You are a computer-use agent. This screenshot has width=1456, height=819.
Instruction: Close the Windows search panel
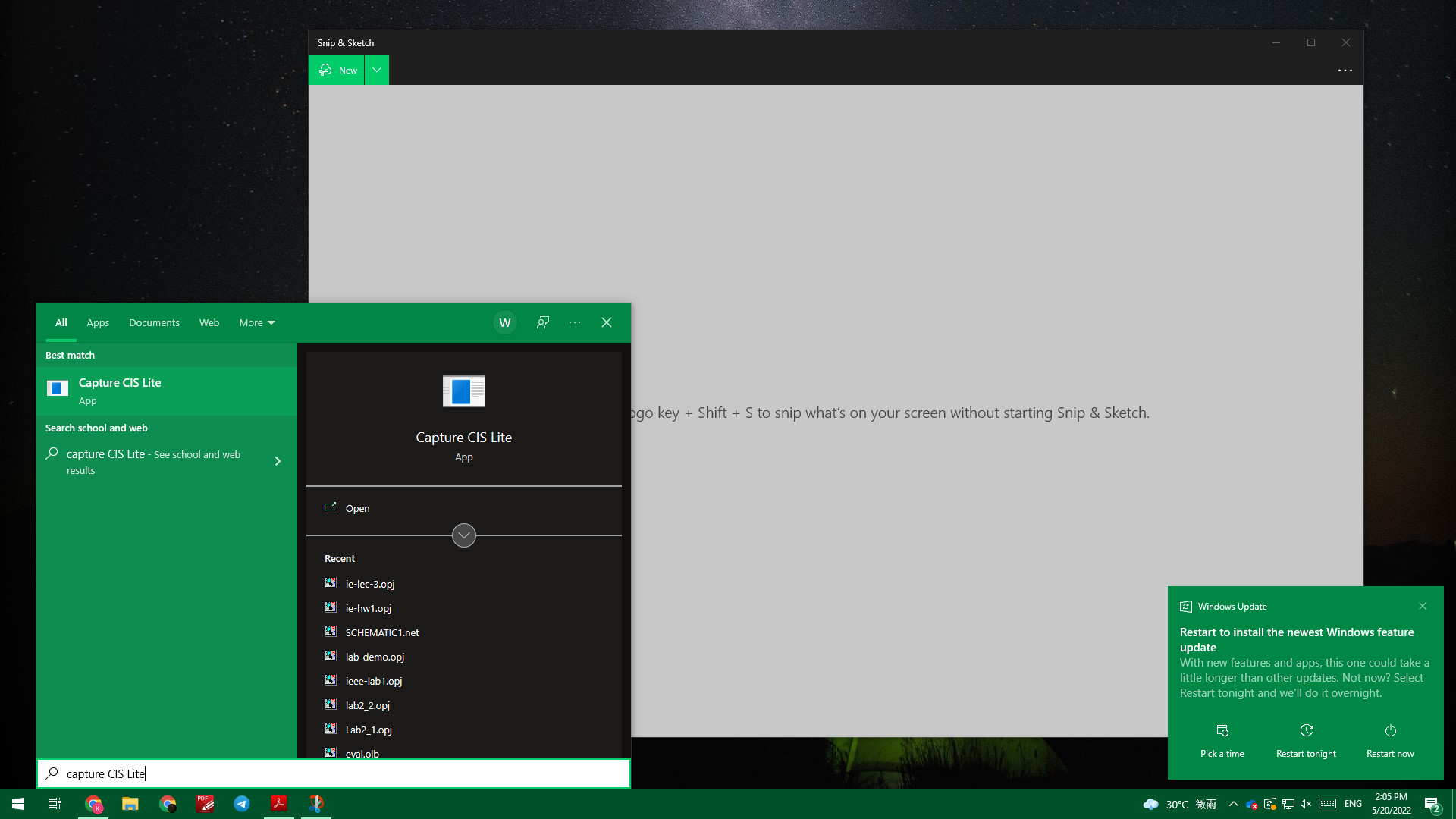coord(607,322)
